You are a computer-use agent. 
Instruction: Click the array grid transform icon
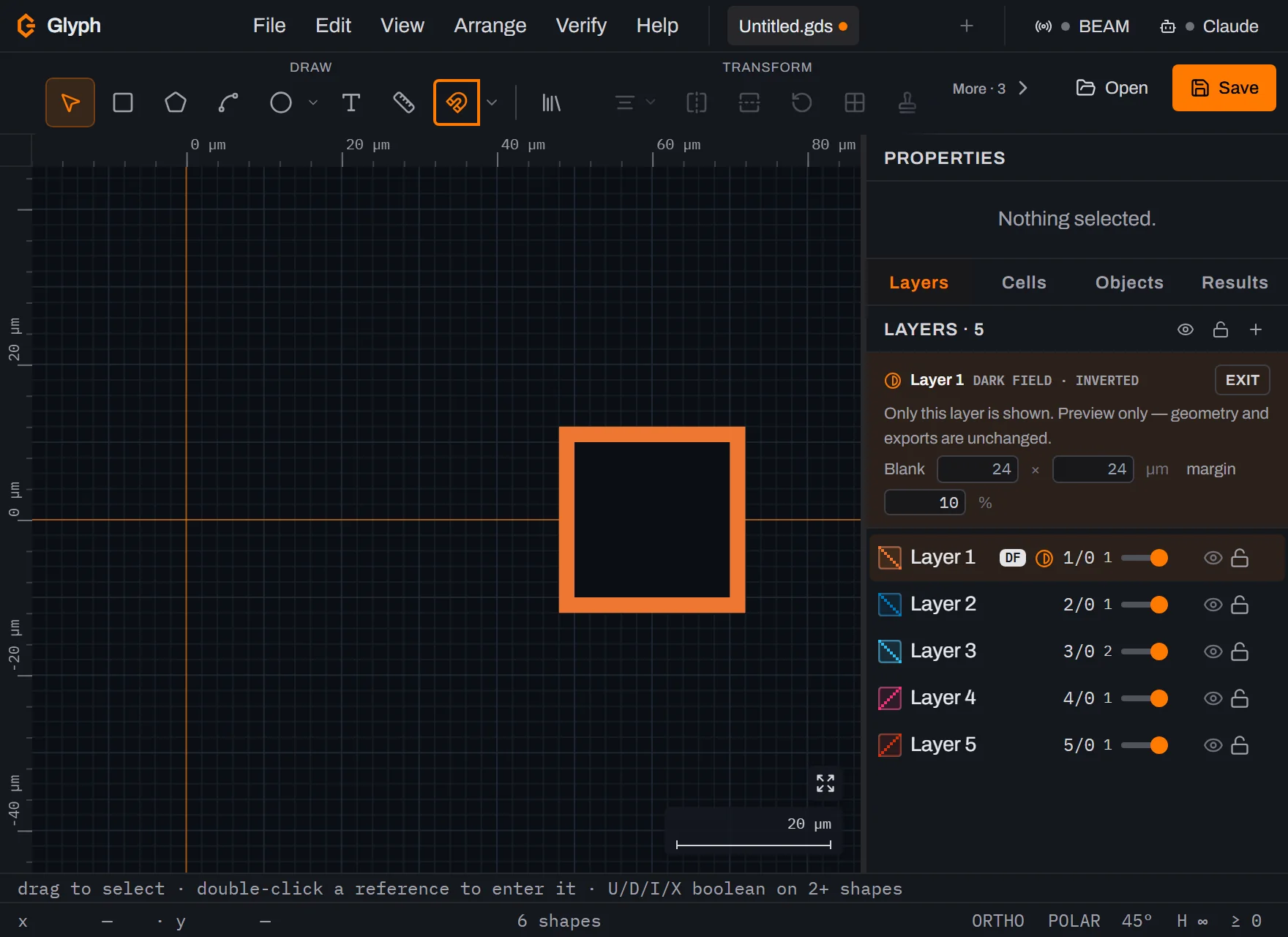[855, 102]
